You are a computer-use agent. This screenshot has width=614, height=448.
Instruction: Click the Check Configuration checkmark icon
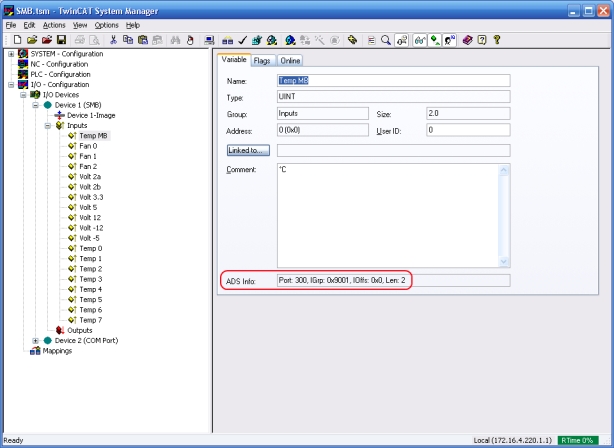click(242, 40)
